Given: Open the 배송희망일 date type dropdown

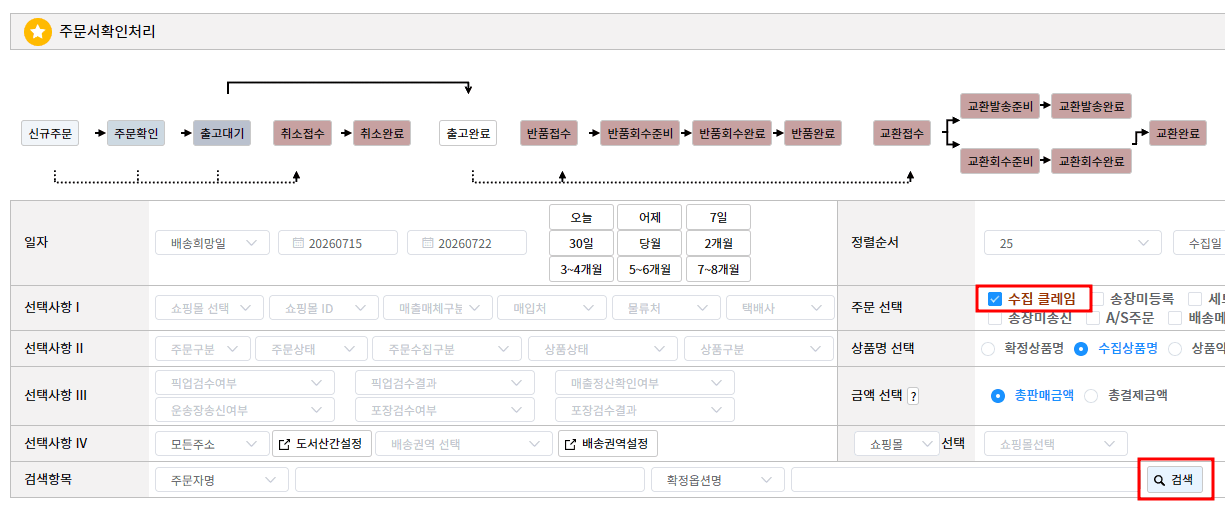Looking at the screenshot, I should [212, 243].
